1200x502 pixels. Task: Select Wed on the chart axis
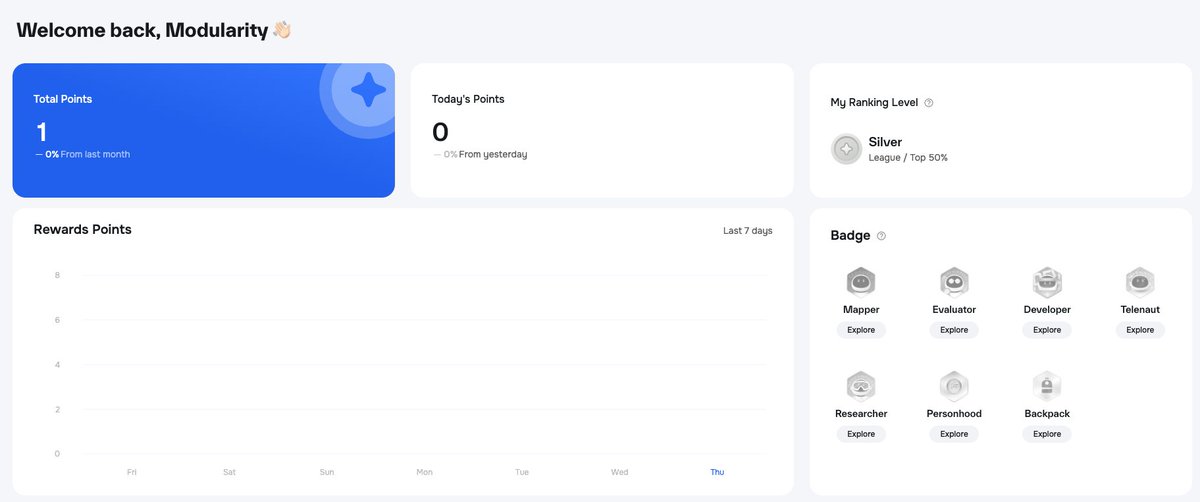point(620,472)
